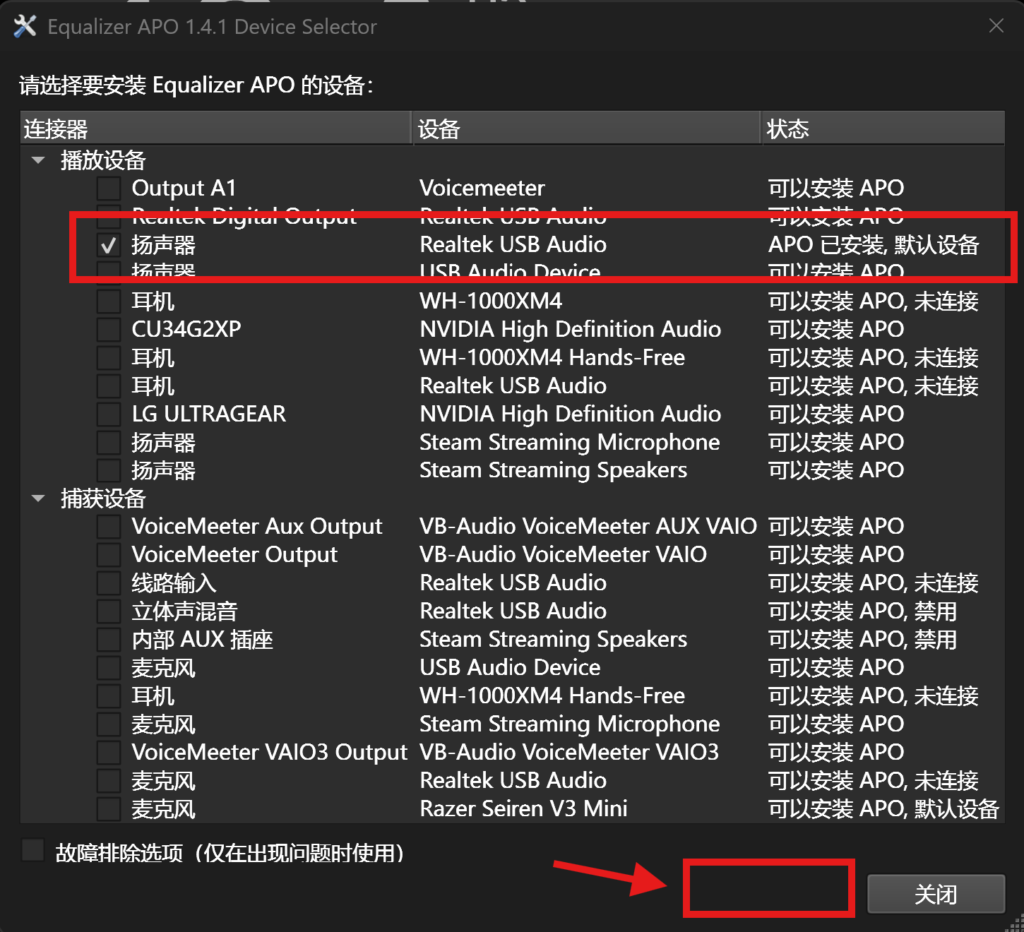Screen dimensions: 1024x932
Task: Tick the 耳机 WH-1000XM4 playback checkbox
Action: [x=108, y=301]
